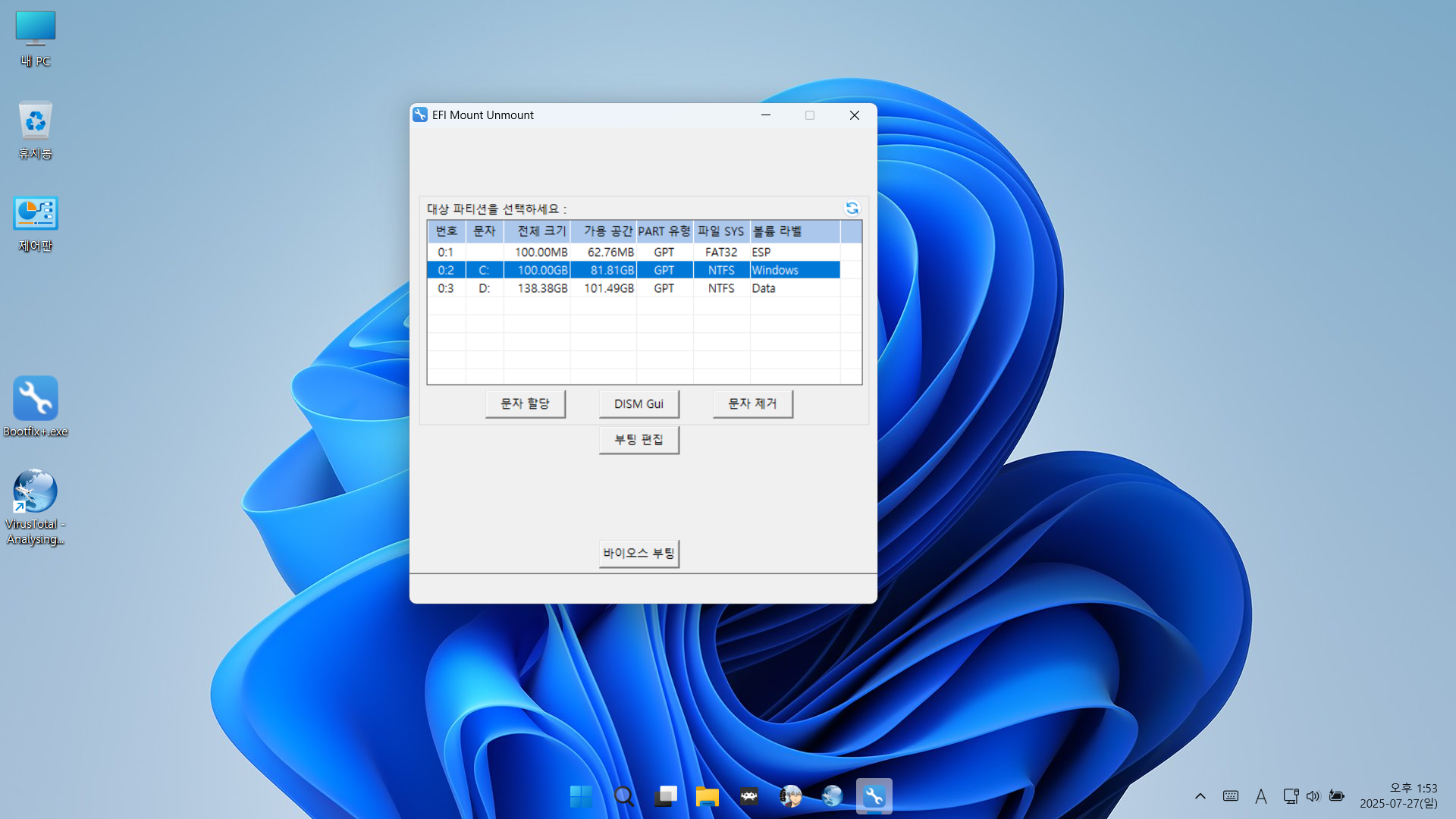
Task: Open the 휴지통 recycle bin icon
Action: [35, 121]
